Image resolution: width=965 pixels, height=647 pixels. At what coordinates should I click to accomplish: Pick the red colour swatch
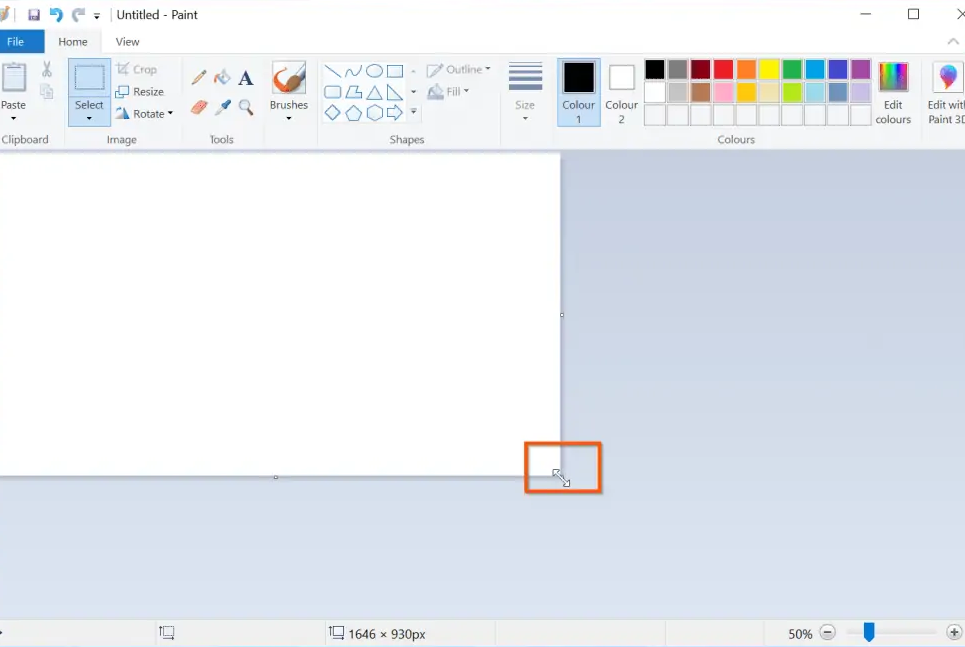(723, 70)
